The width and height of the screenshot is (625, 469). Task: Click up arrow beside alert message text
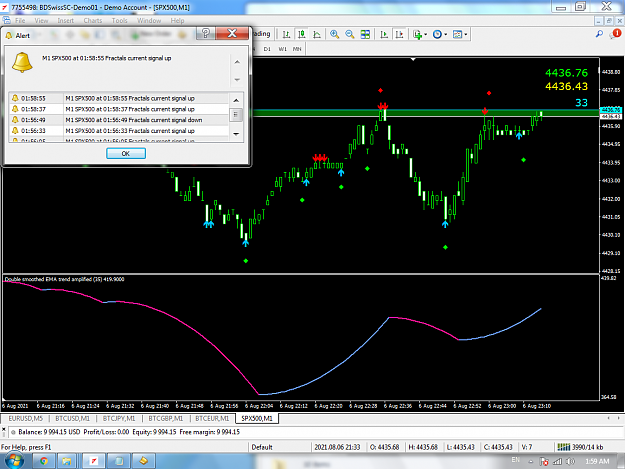point(237,62)
